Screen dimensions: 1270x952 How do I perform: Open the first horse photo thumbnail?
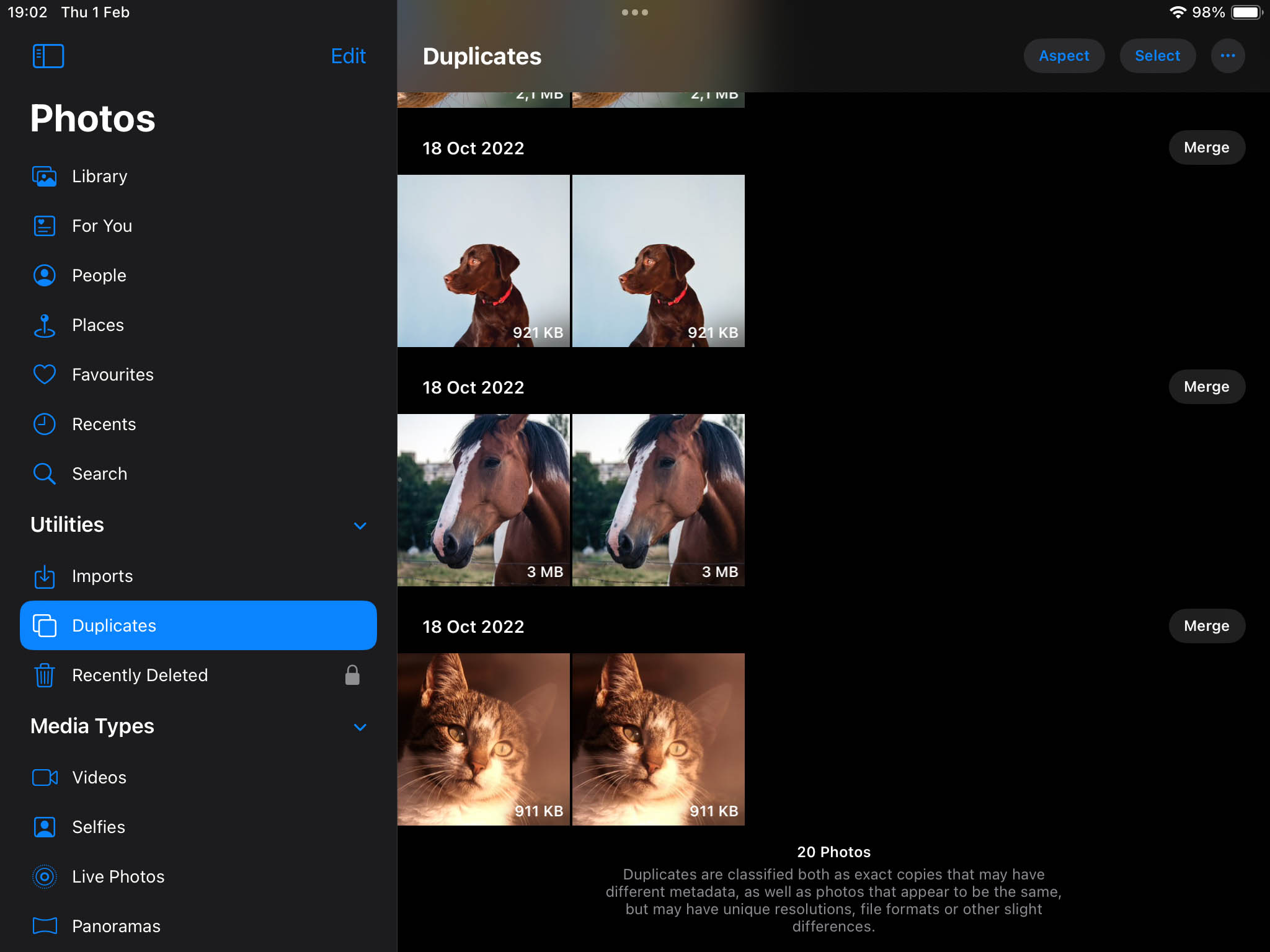[483, 500]
